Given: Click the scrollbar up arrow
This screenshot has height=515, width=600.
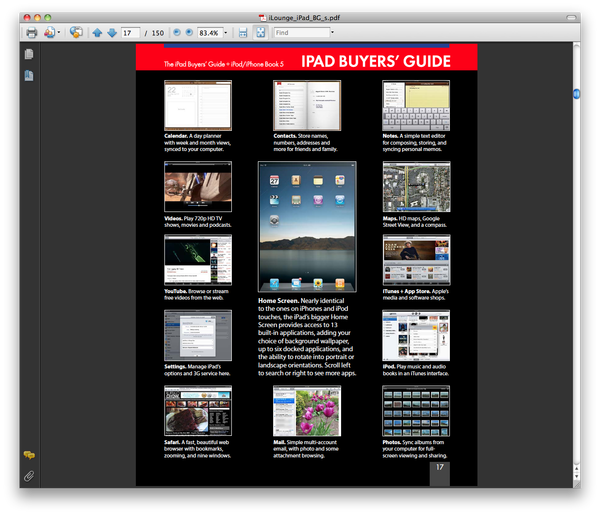Looking at the screenshot, I should (x=576, y=468).
